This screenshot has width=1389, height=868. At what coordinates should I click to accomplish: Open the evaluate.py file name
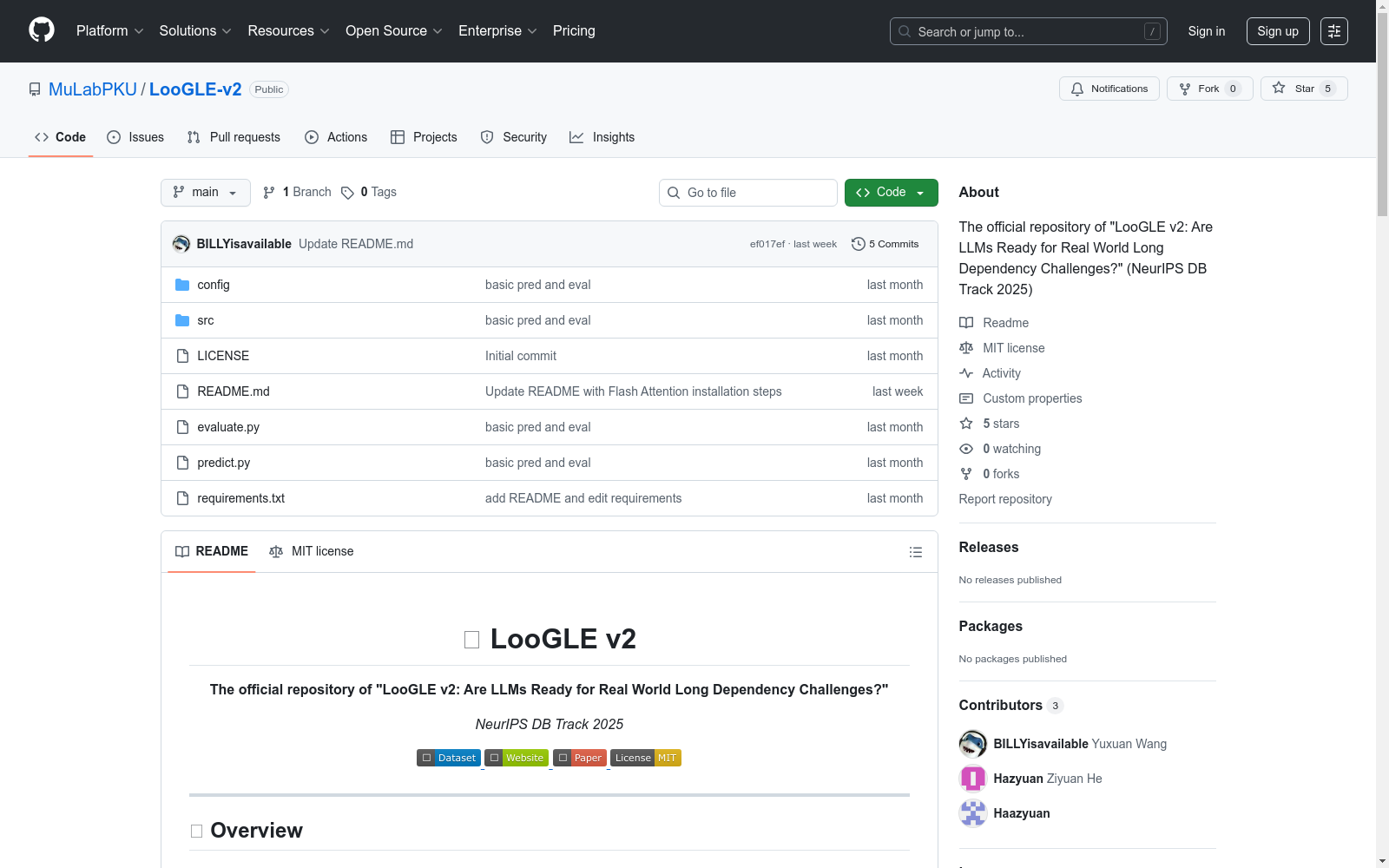tap(228, 427)
